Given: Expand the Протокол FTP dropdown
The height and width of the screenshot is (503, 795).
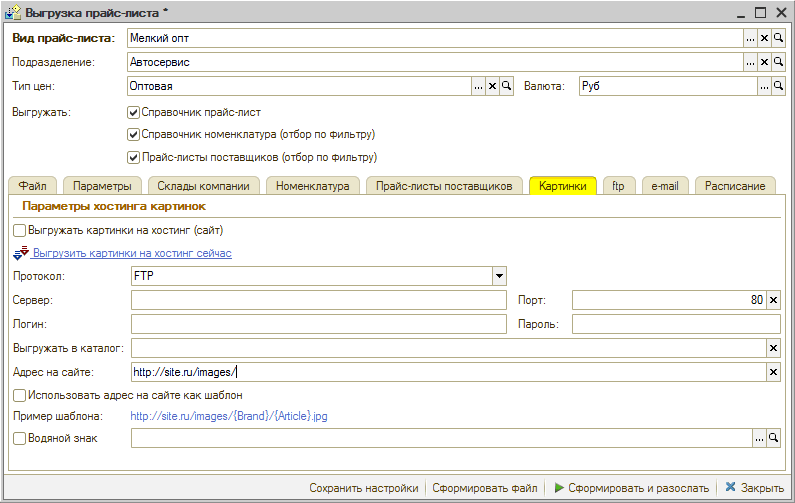Looking at the screenshot, I should (x=498, y=276).
